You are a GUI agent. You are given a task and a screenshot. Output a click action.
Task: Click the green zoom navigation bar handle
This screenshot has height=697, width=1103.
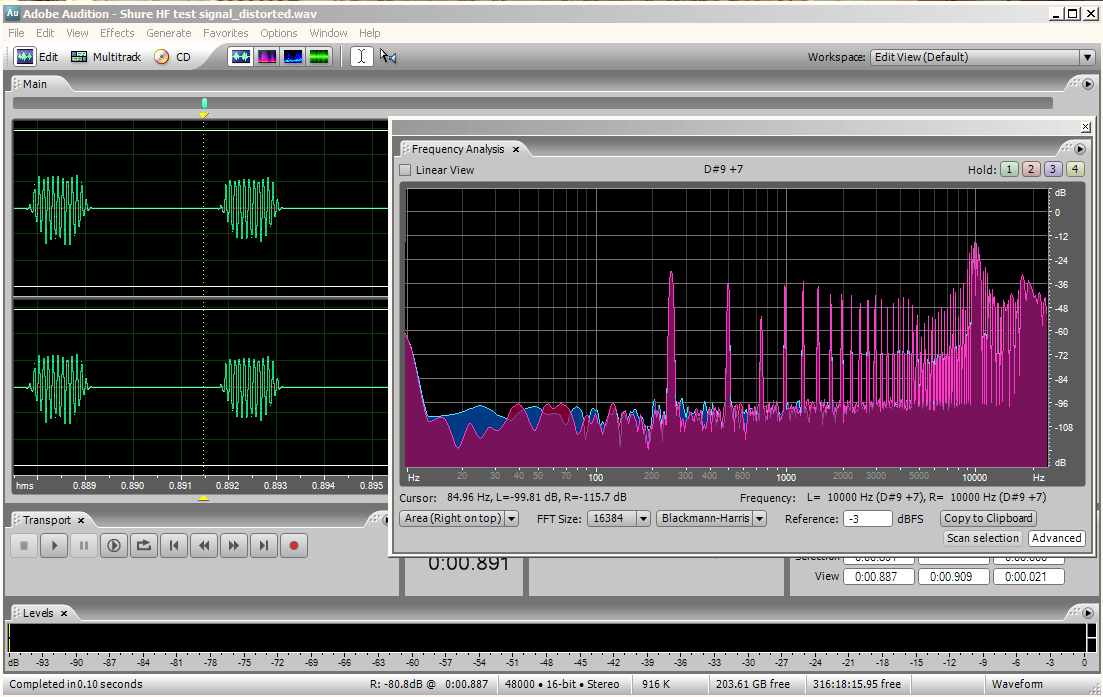(x=204, y=103)
